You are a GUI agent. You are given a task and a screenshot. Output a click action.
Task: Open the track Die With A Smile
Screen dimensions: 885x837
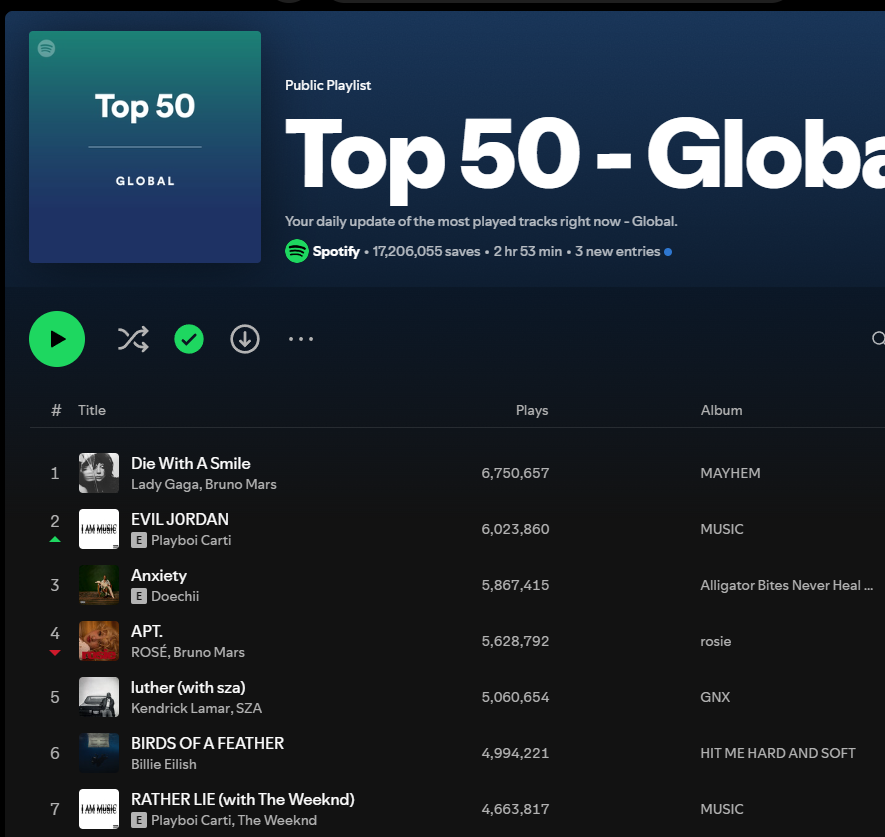191,463
